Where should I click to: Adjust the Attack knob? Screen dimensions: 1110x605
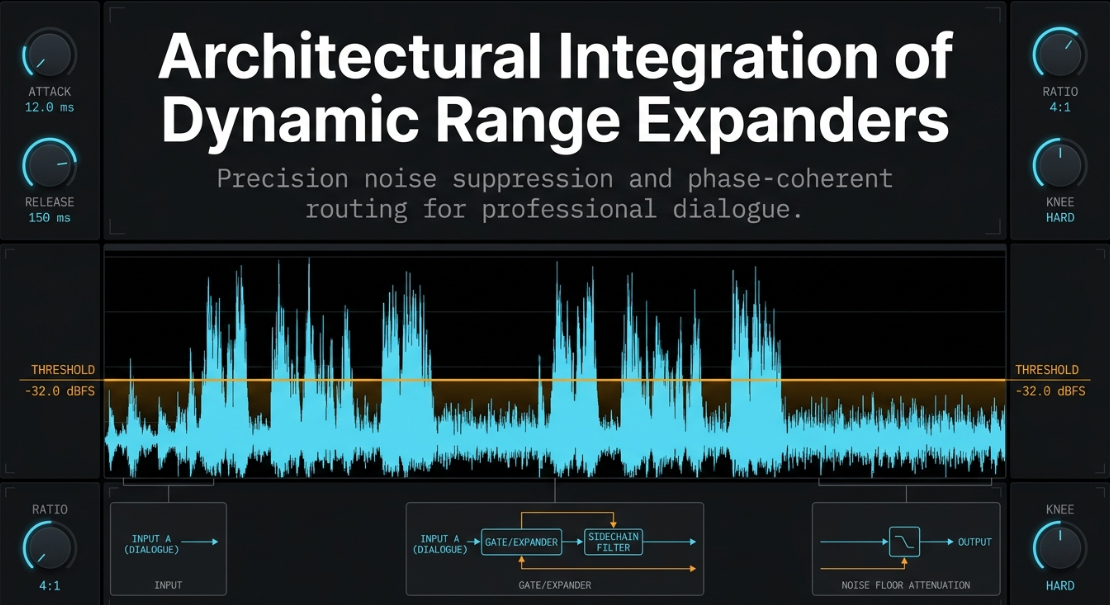(50, 54)
